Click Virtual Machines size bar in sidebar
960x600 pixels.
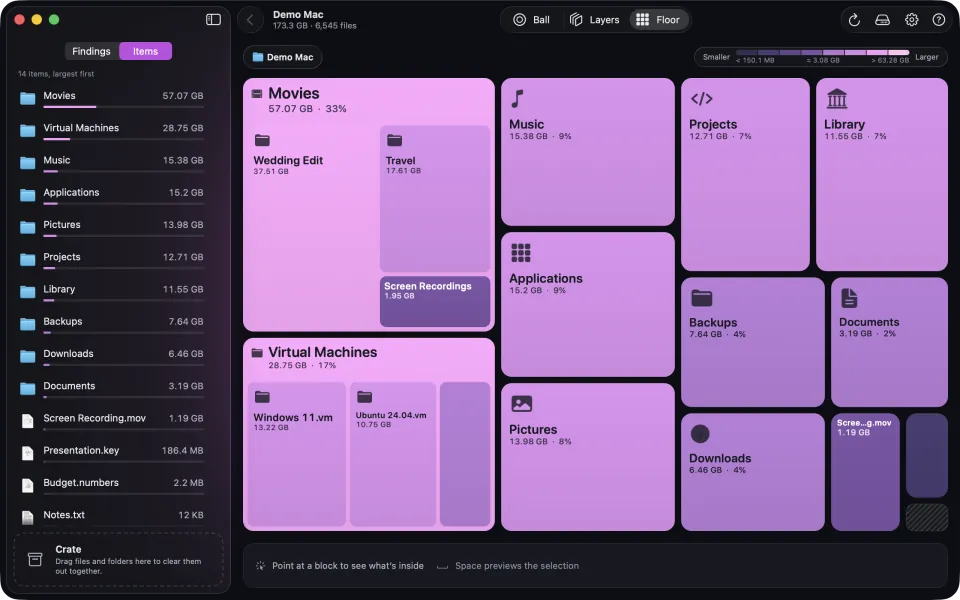[123, 139]
